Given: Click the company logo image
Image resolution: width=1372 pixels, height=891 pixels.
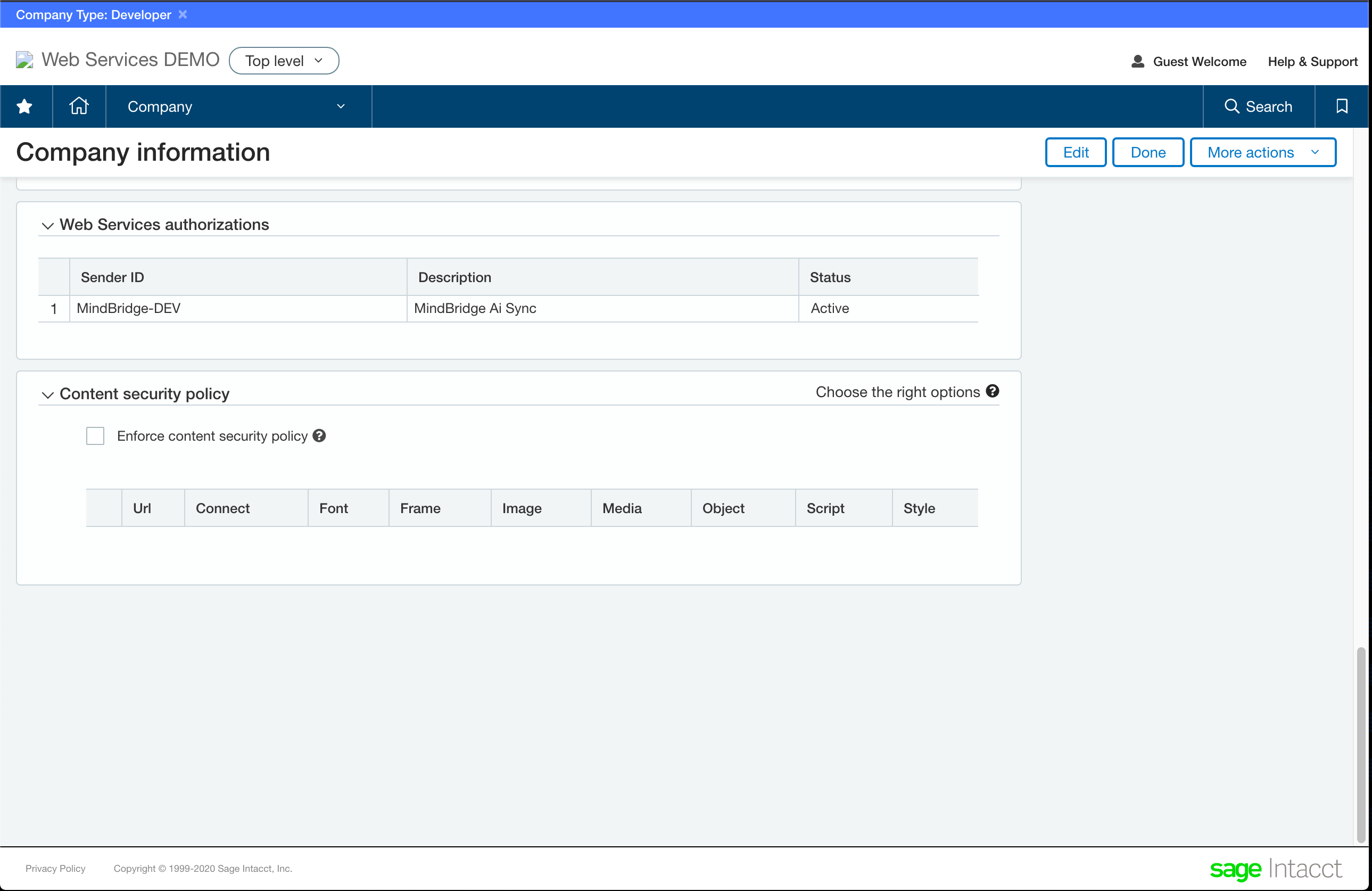Looking at the screenshot, I should pyautogui.click(x=24, y=60).
